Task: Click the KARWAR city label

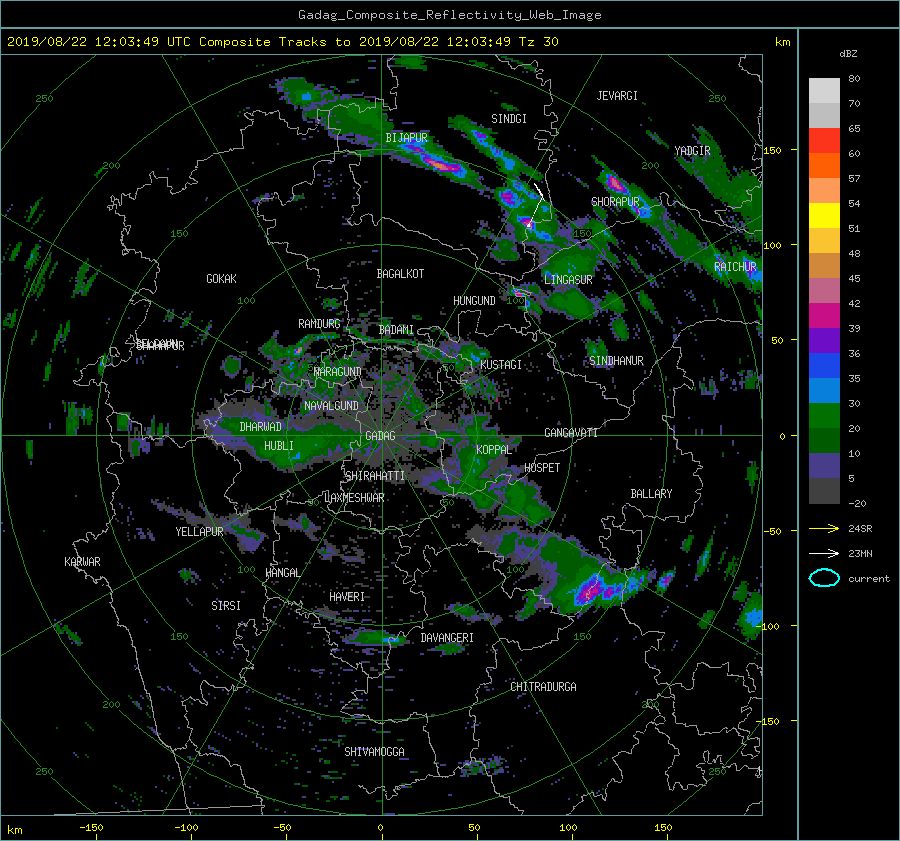Action: [82, 562]
